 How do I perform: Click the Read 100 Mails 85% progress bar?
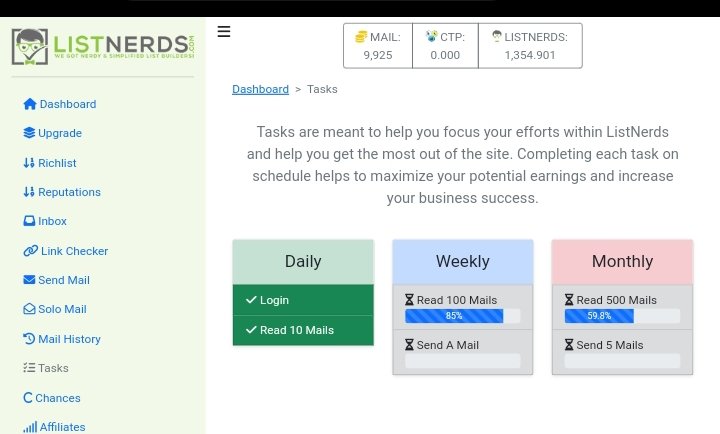[x=462, y=316]
